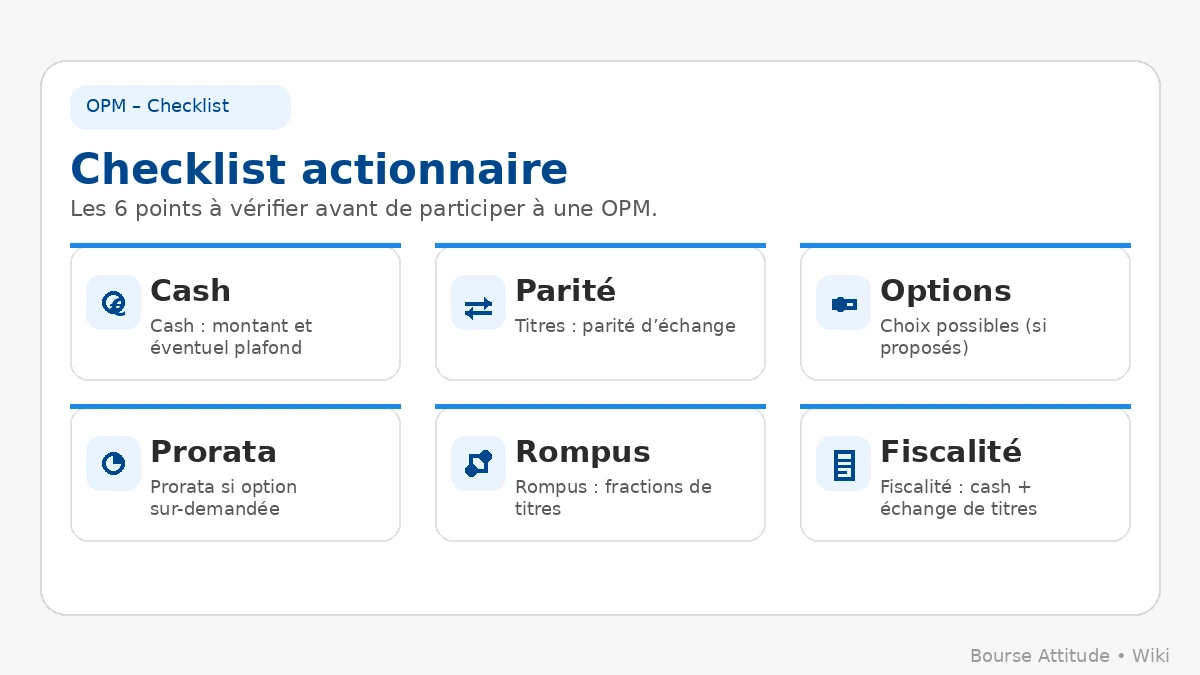Click 'Choix possibles (si proposés)' description
Image resolution: width=1200 pixels, height=675 pixels.
pos(962,337)
